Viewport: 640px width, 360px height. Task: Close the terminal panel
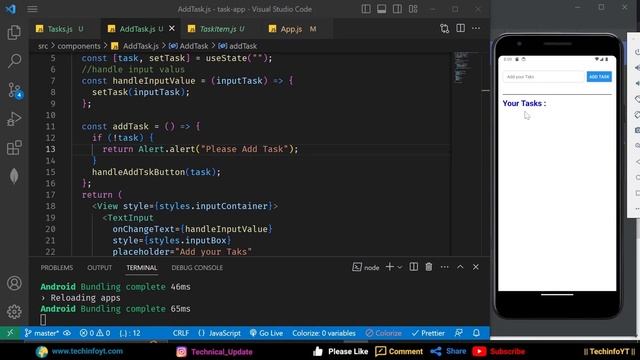pos(476,267)
